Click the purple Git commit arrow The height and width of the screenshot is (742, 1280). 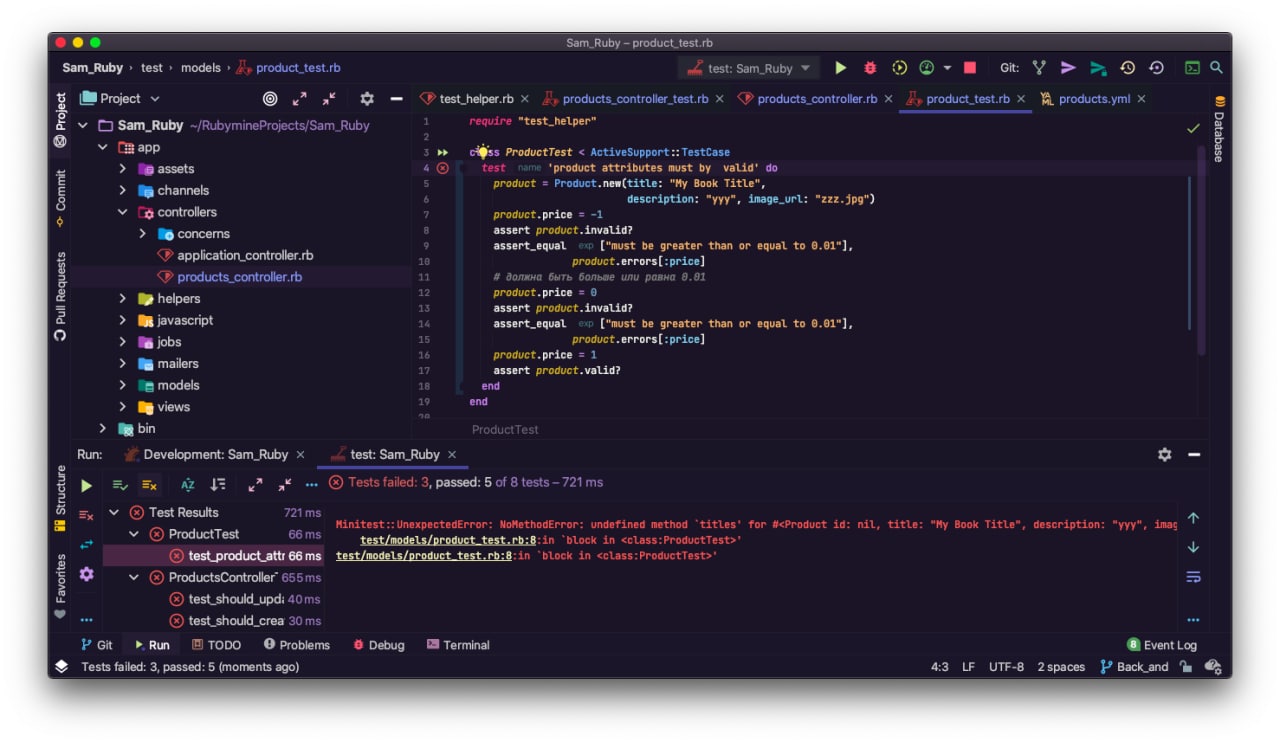tap(1068, 68)
